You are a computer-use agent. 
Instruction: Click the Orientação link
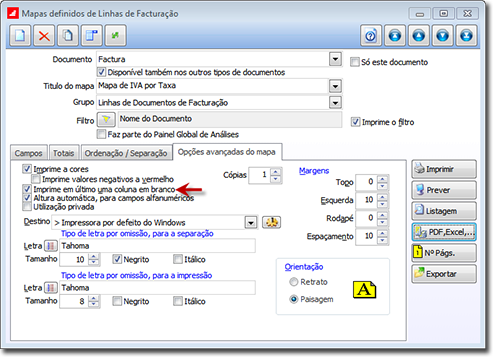304,267
